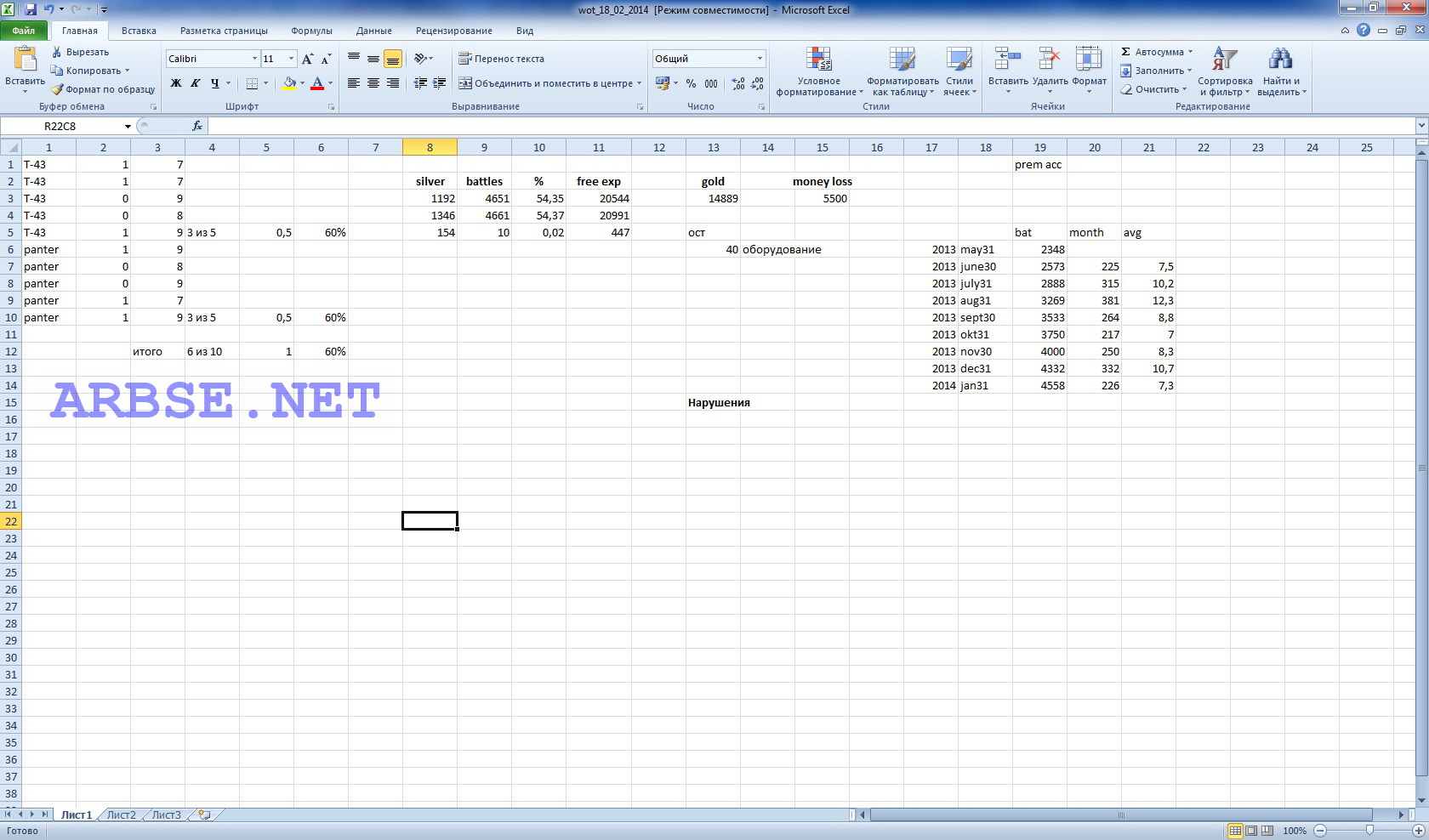Switch to the Formulas (Формулы) tab
The width and height of the screenshot is (1429, 840).
click(x=311, y=31)
